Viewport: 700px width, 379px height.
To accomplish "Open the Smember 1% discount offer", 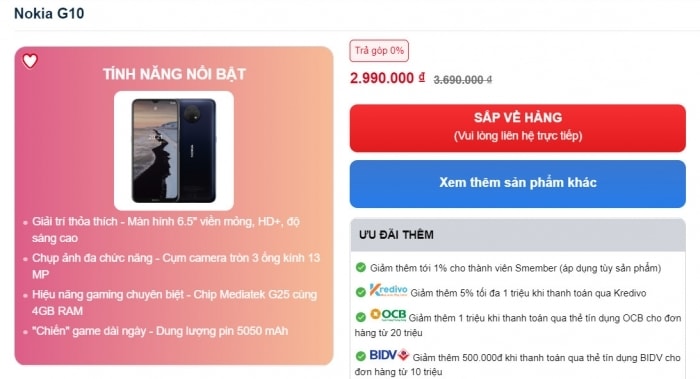I will coord(515,268).
